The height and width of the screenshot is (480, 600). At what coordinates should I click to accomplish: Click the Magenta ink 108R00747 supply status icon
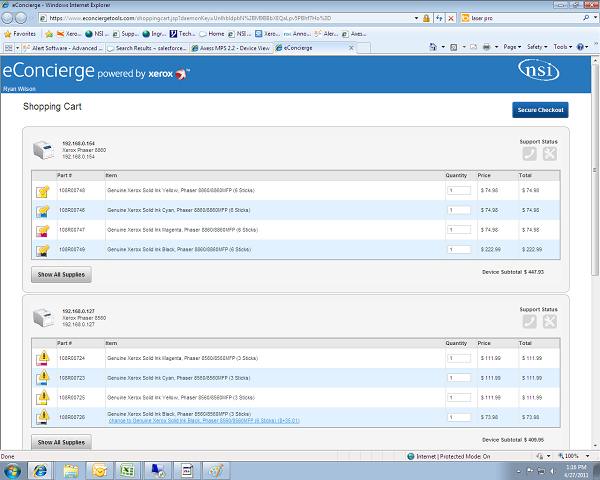pyautogui.click(x=43, y=230)
